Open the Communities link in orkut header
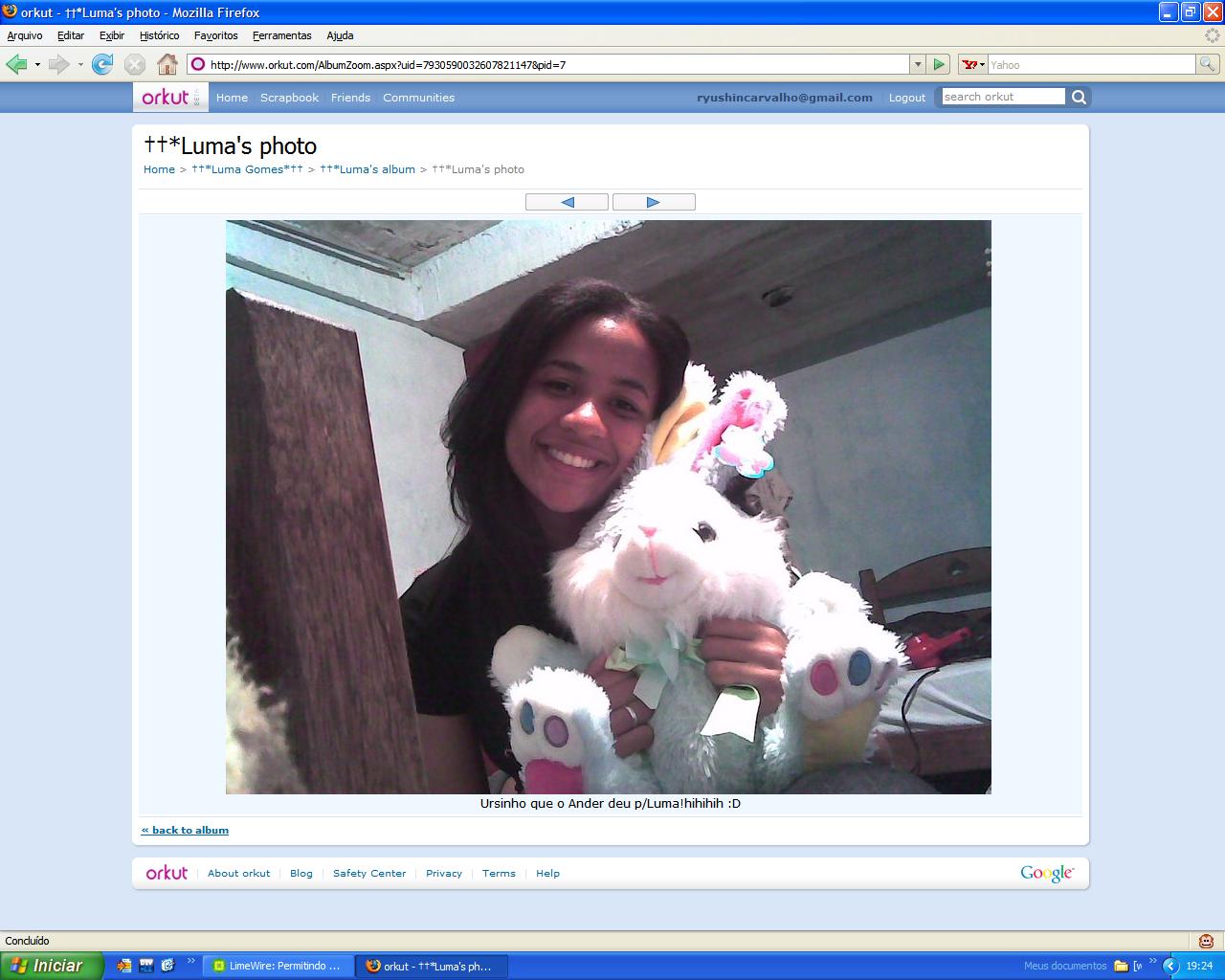The width and height of the screenshot is (1225, 980). click(x=418, y=98)
